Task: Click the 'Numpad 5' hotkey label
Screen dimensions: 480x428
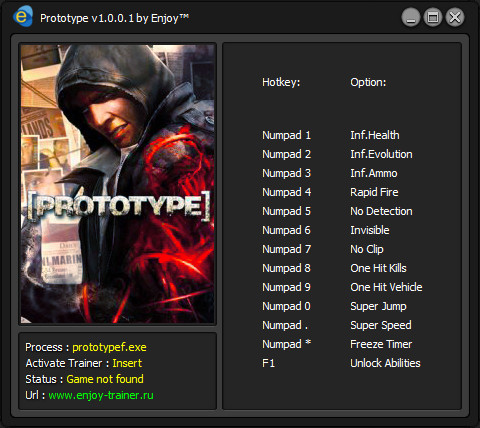Action: coord(286,211)
